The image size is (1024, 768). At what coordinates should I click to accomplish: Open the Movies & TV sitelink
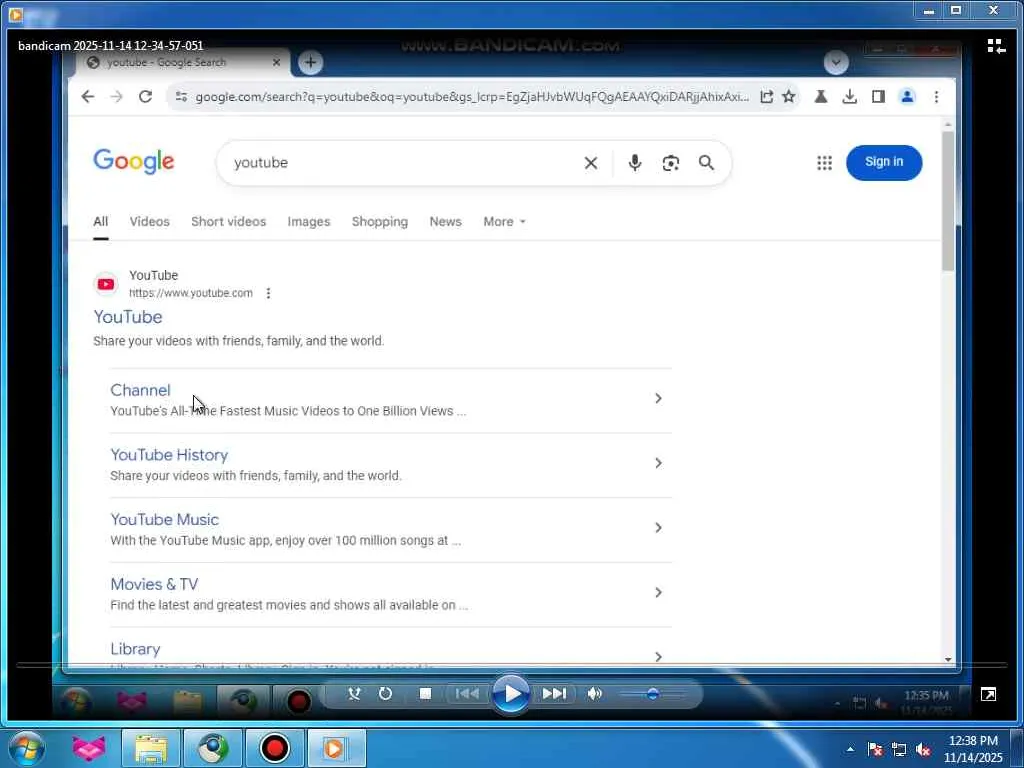click(154, 584)
